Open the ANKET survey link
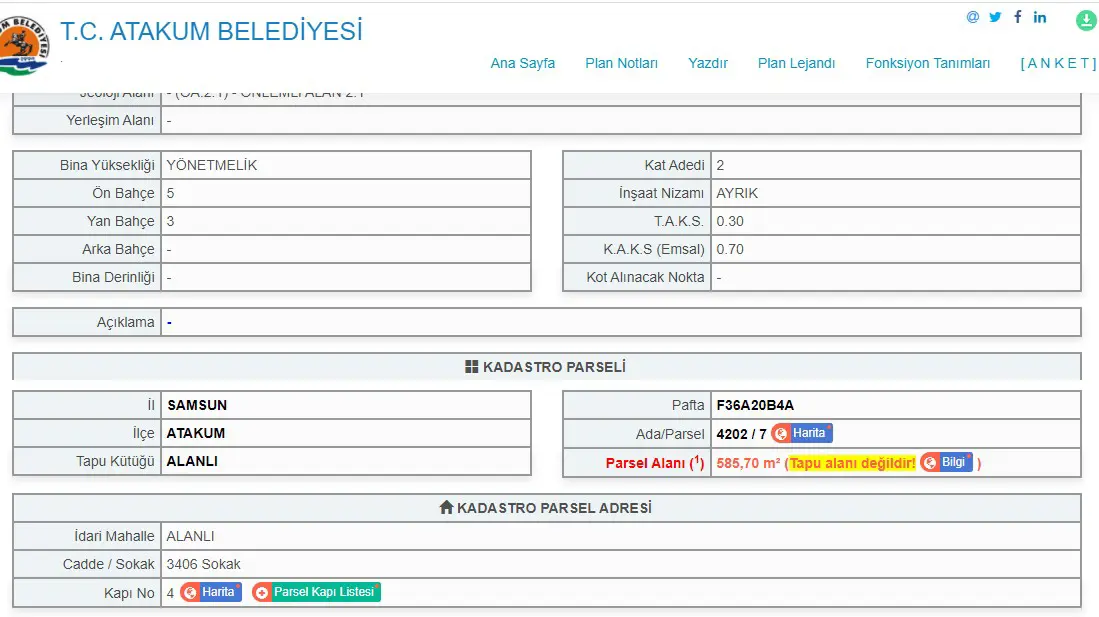This screenshot has height=617, width=1099. pos(1058,63)
